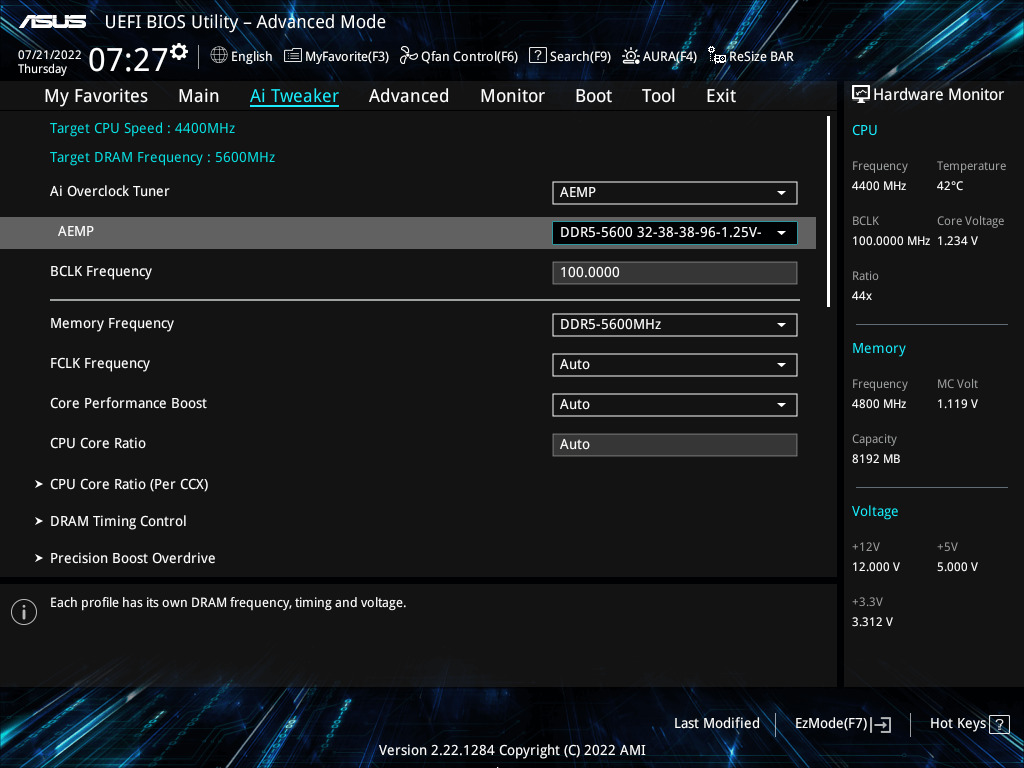This screenshot has width=1024, height=768.
Task: Click BCLK value 100.0000 MHz in monitor
Action: click(x=891, y=241)
